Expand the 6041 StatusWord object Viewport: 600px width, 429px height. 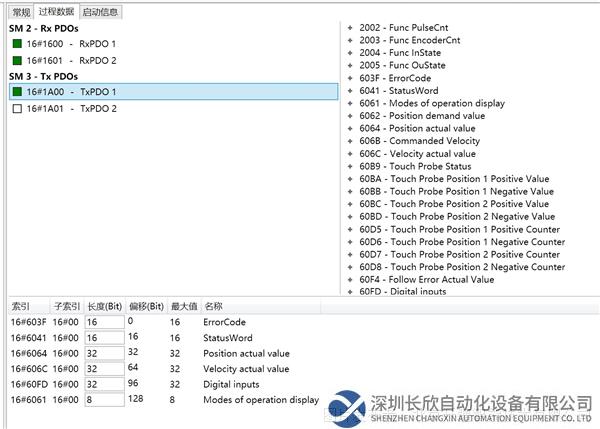pyautogui.click(x=350, y=90)
